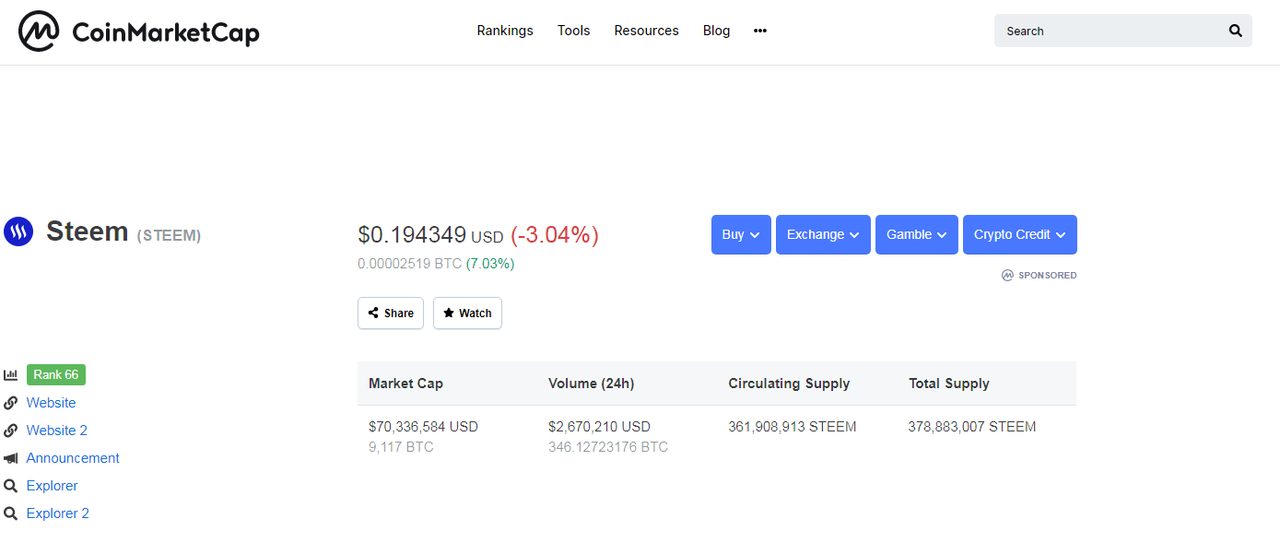1280x533 pixels.
Task: Open the Rankings menu
Action: coord(505,31)
